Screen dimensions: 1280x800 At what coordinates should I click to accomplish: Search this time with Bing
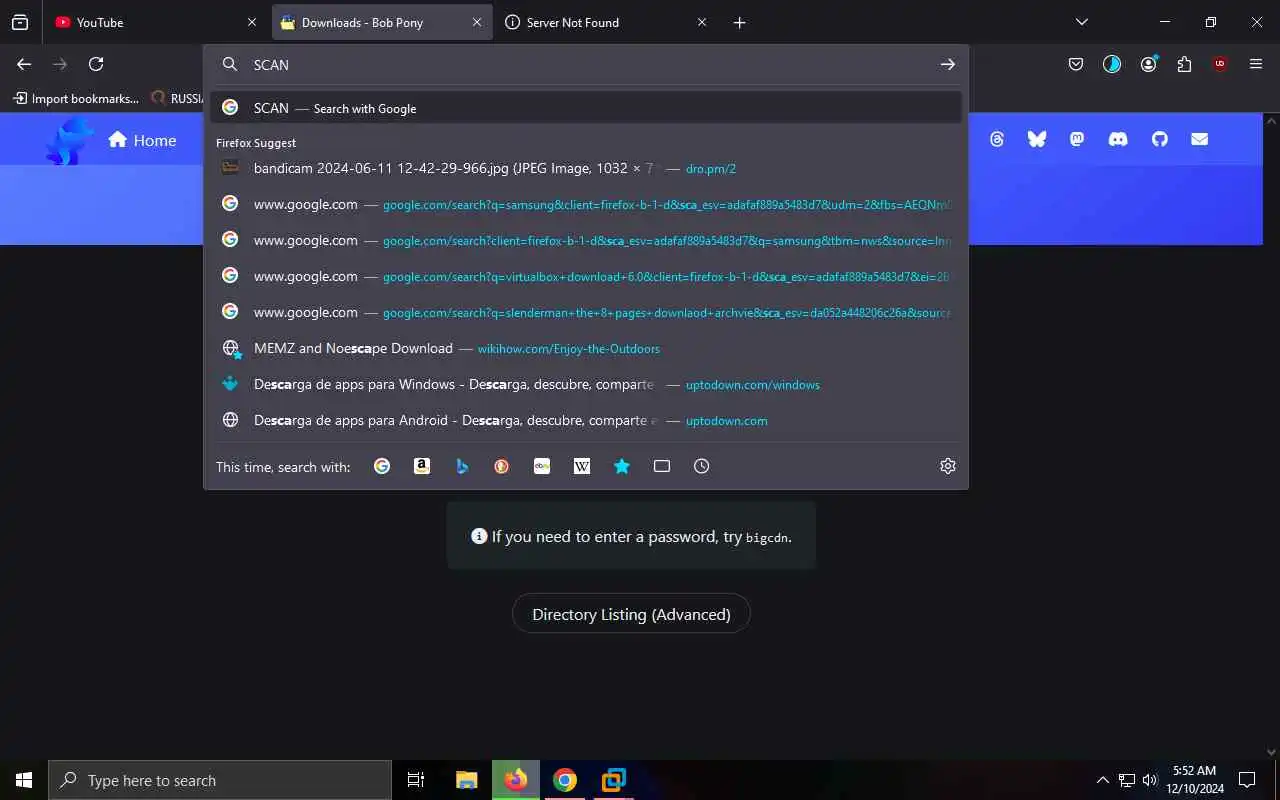(462, 466)
